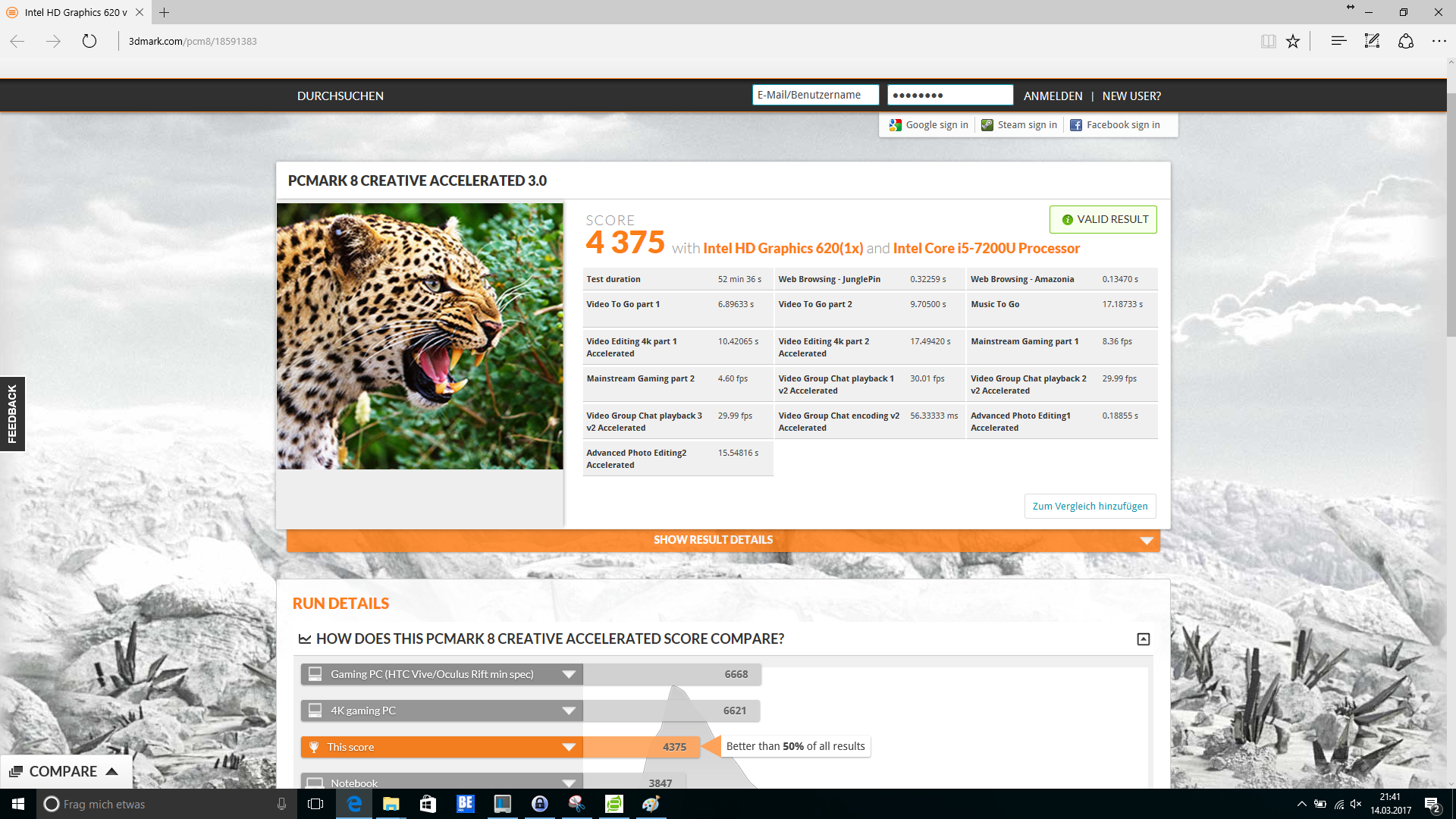The image size is (1456, 819).
Task: Open the Windows Task View icon
Action: (x=315, y=804)
